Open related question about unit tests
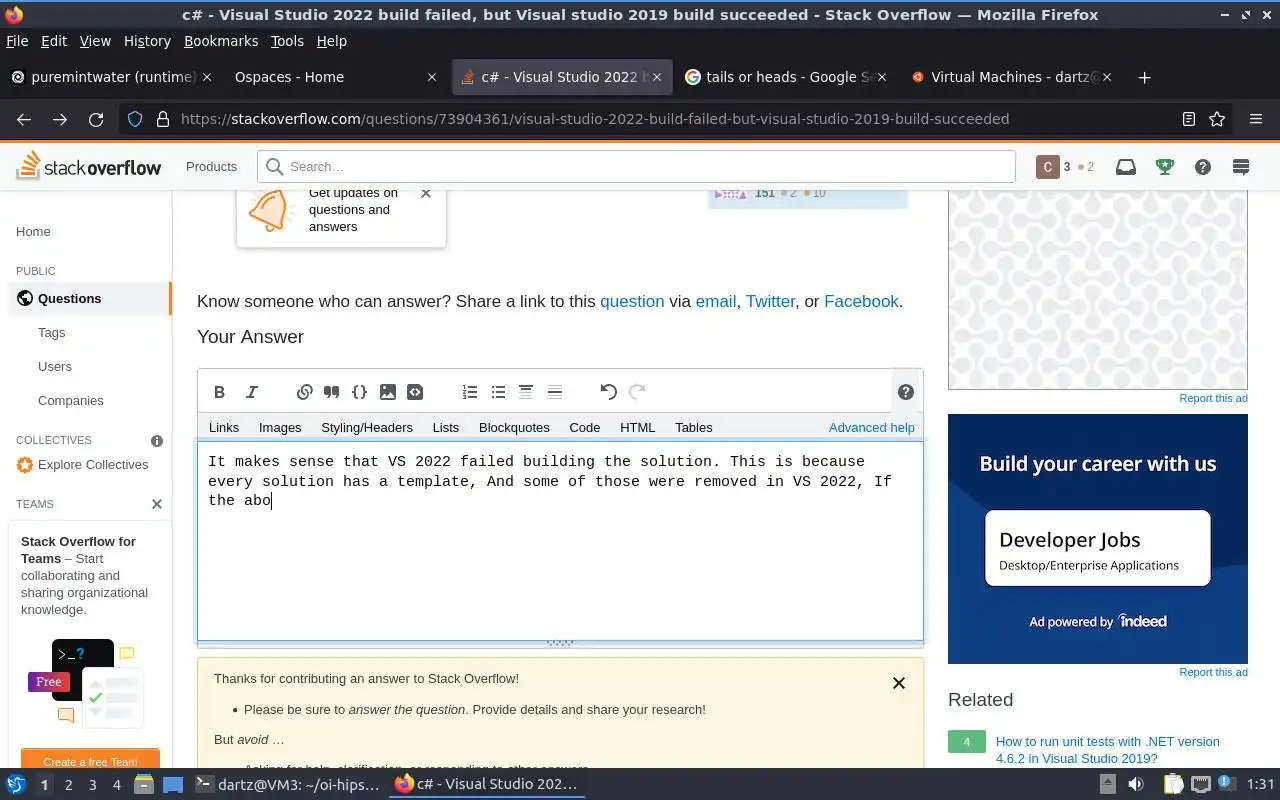This screenshot has width=1280, height=800. (x=1108, y=750)
